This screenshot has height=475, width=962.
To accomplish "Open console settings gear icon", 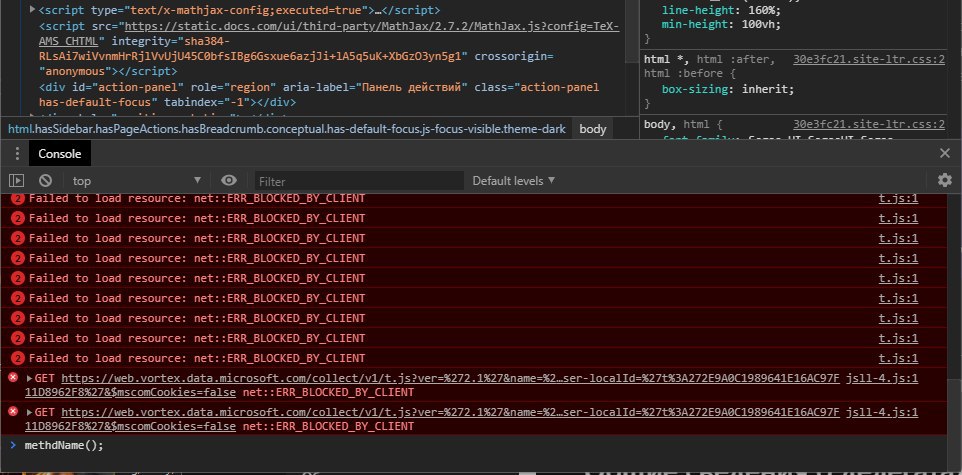I will [945, 180].
